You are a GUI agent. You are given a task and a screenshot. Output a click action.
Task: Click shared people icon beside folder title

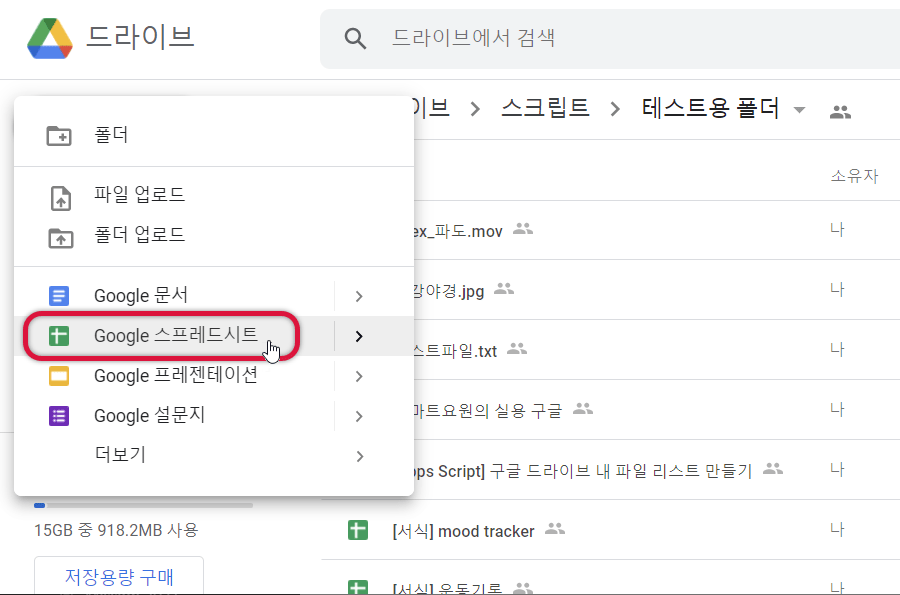pos(840,112)
